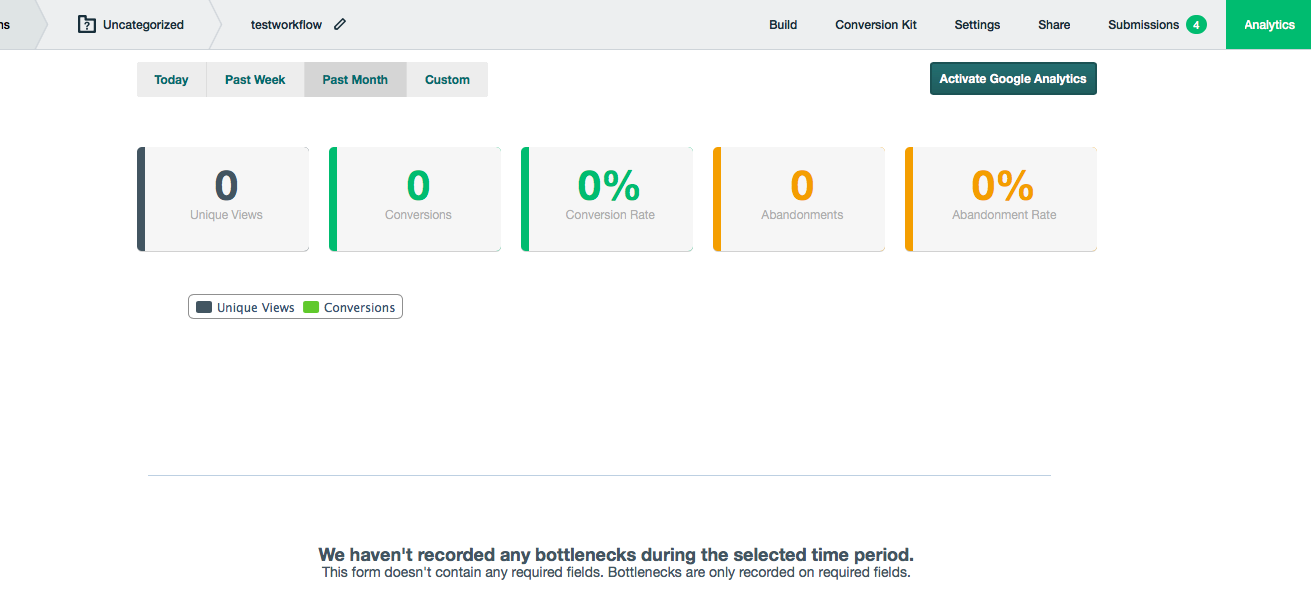Screen dimensions: 1311x601
Task: Select the Today time range
Action: [x=171, y=80]
